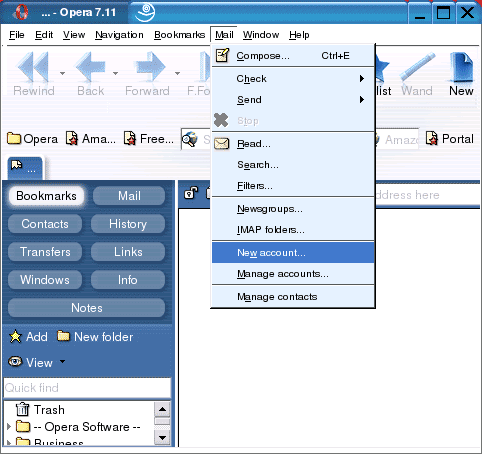Click the address field
The image size is (482, 454).
(x=427, y=195)
